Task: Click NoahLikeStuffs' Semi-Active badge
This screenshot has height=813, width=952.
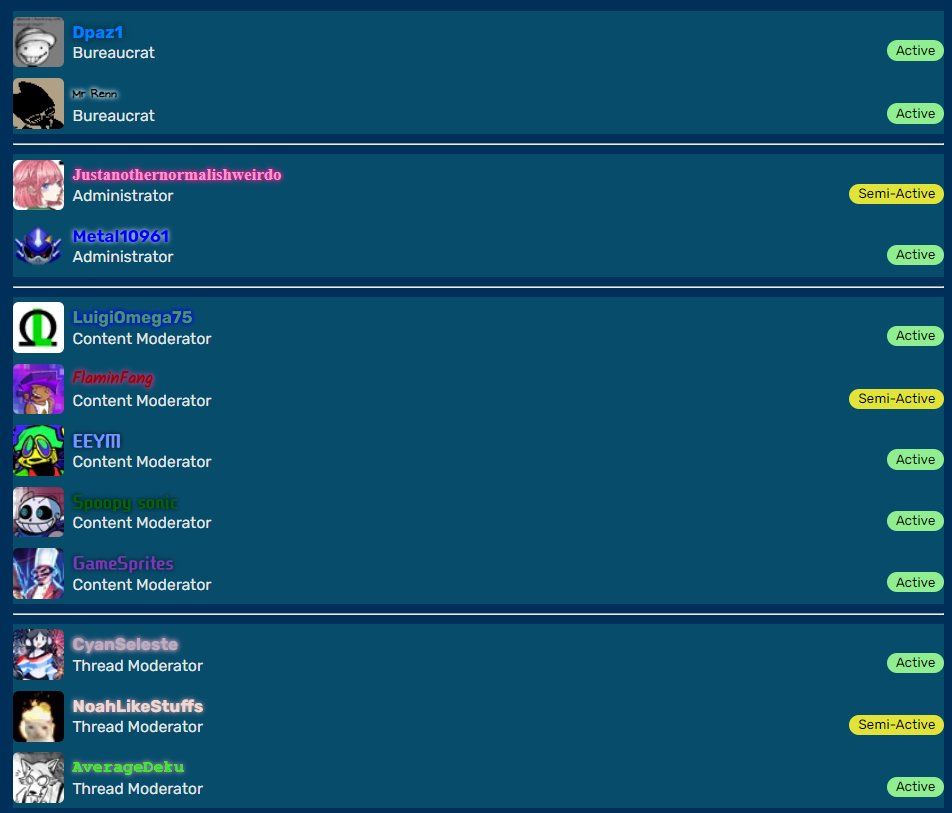Action: click(896, 724)
